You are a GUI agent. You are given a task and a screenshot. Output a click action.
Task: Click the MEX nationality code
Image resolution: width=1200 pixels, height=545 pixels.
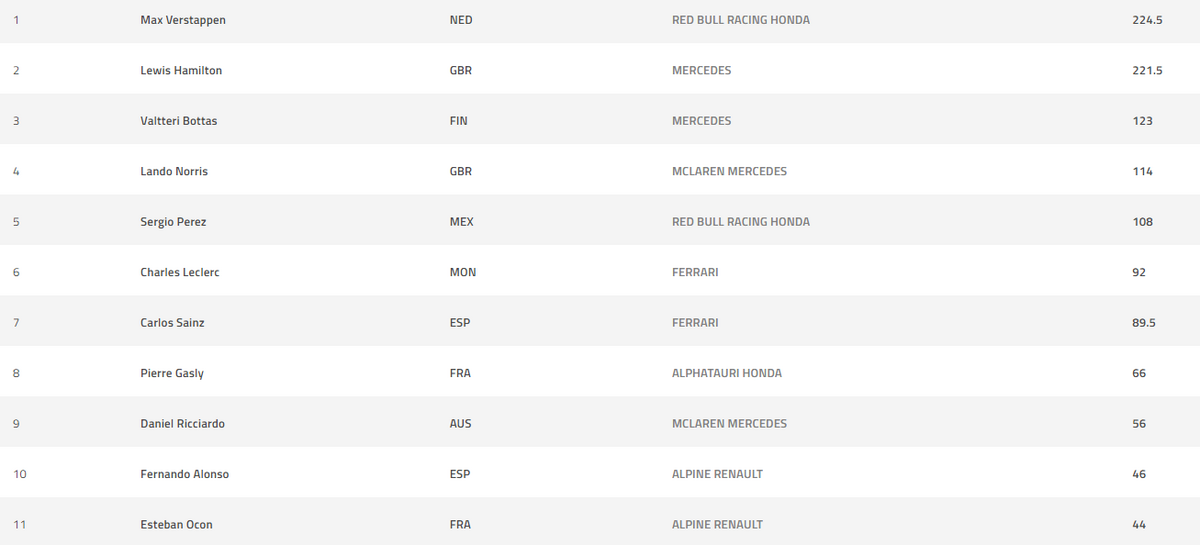click(462, 222)
